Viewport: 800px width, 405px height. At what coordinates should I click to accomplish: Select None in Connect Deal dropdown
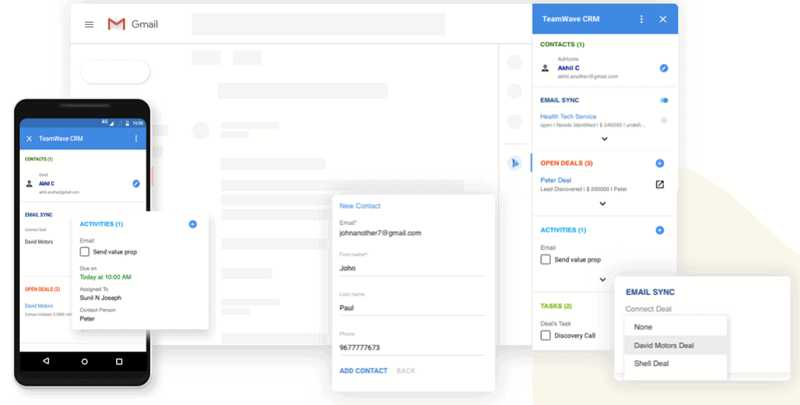point(676,327)
